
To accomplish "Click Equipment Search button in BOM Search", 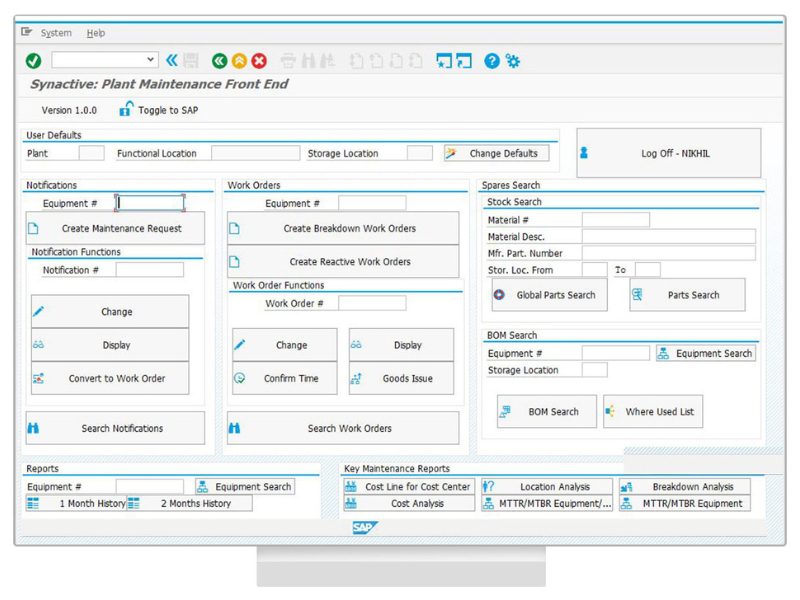I will click(x=706, y=353).
